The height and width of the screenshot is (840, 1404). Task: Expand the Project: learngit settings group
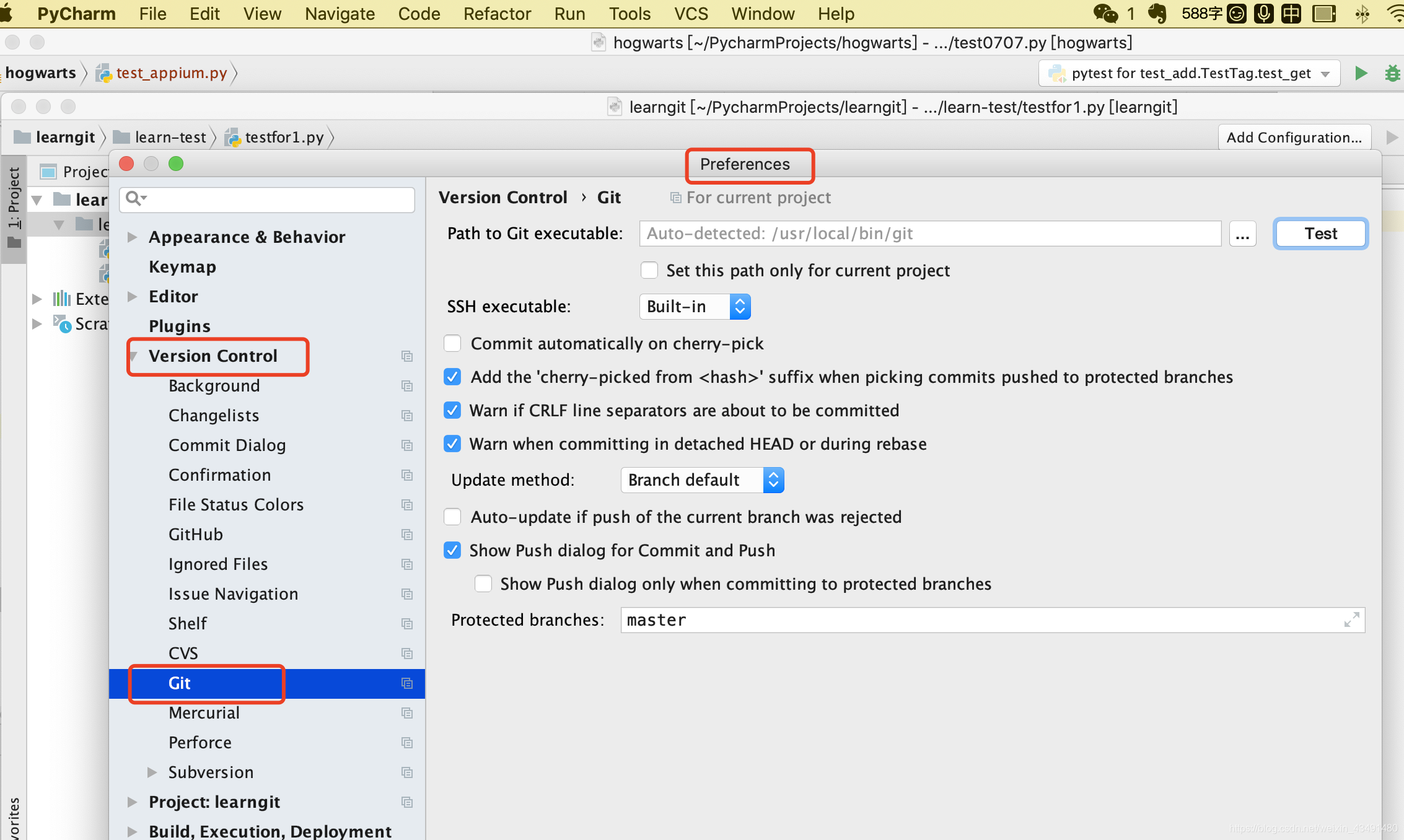(132, 802)
